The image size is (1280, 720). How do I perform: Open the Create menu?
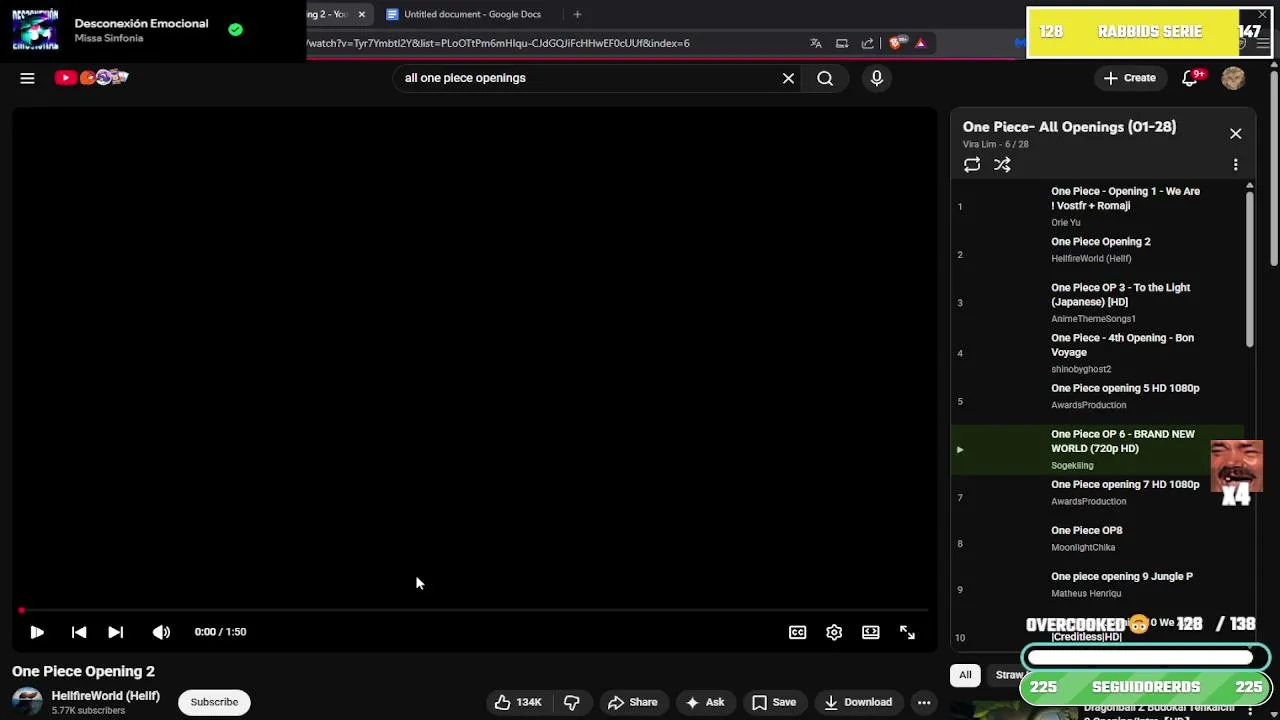(1129, 78)
